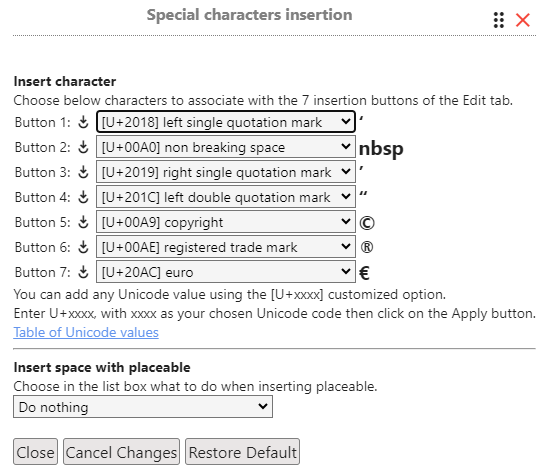Open the Button 7 euro dropdown
Viewport: 540px width, 476px height.
coord(226,272)
